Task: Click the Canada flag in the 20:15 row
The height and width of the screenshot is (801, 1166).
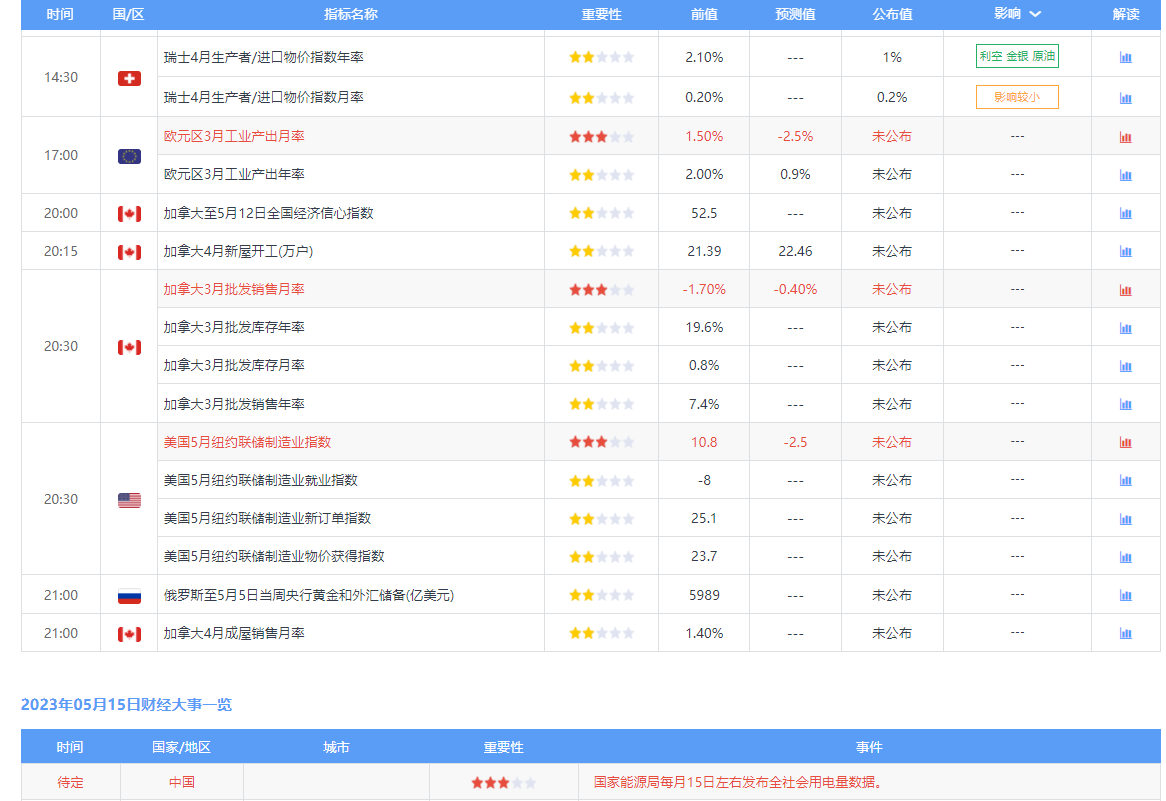Action: point(129,252)
